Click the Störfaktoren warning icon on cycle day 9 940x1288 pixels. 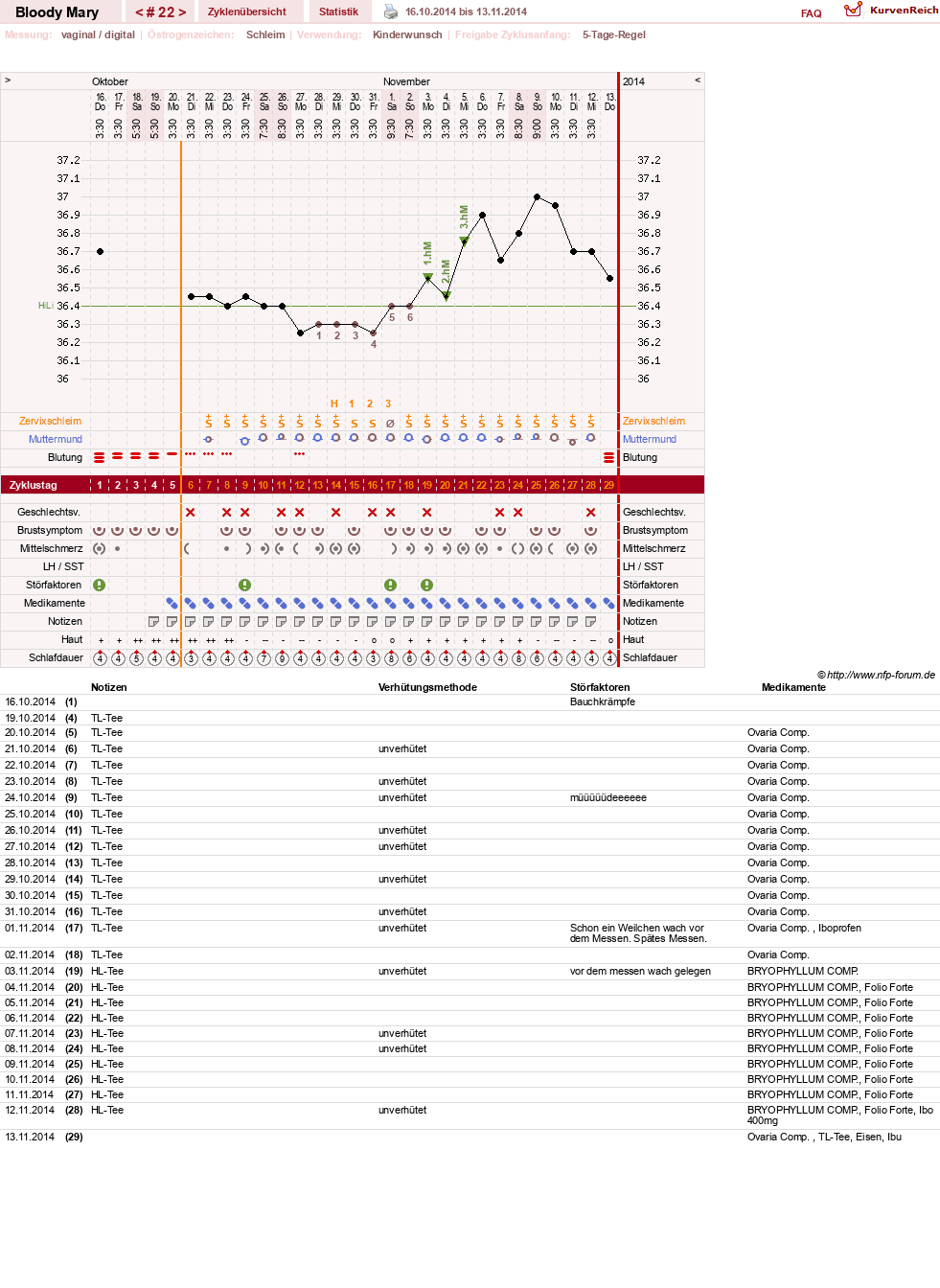click(245, 585)
